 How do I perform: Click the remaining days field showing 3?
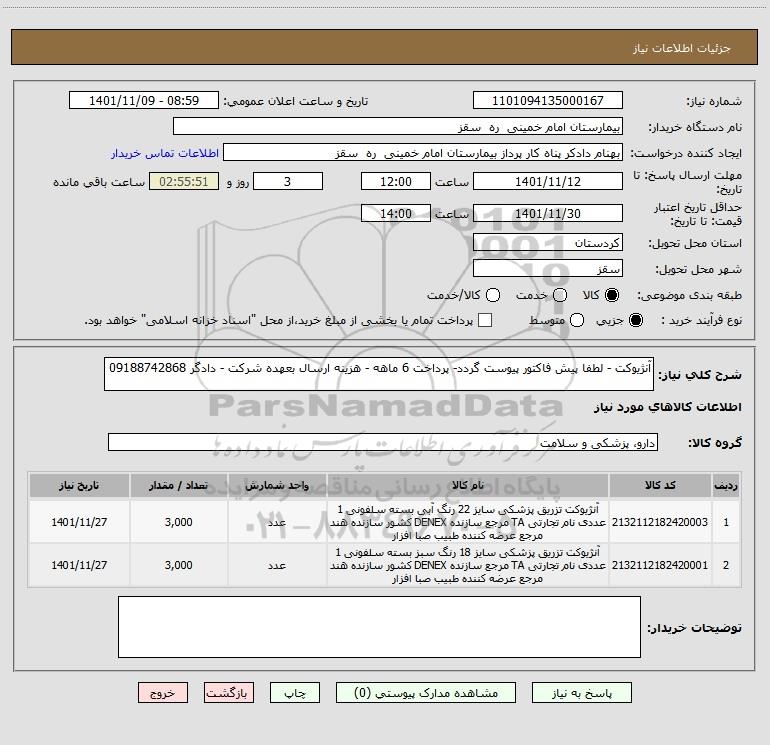(x=288, y=181)
